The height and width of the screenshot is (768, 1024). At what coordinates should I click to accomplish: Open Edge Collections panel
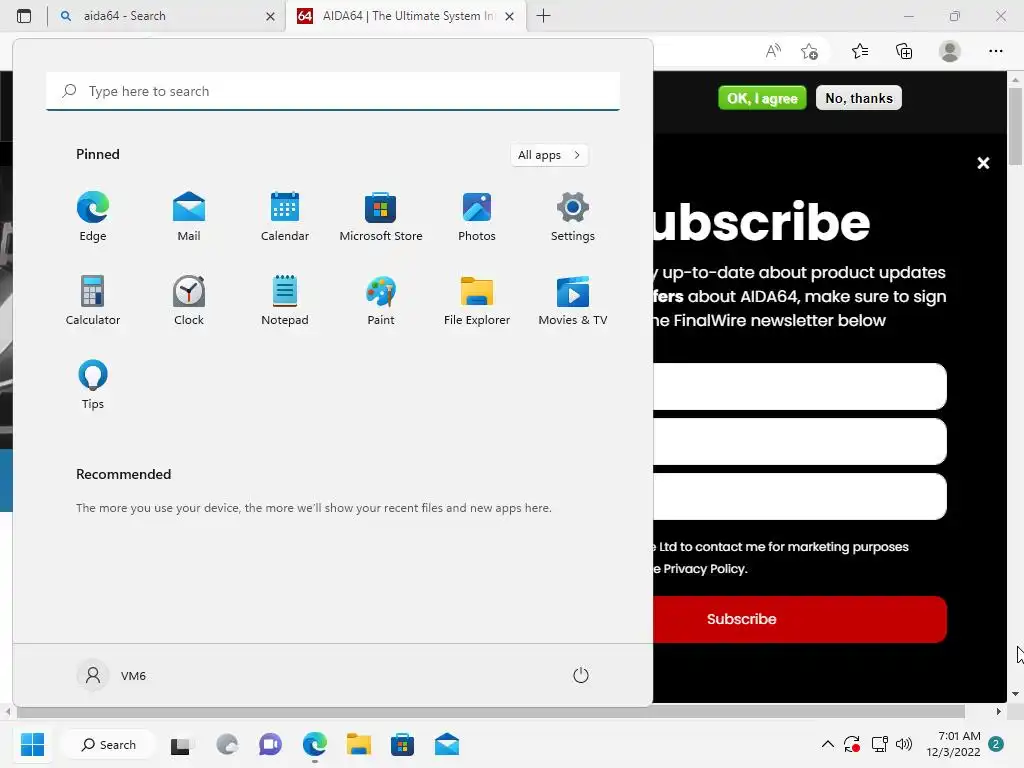pyautogui.click(x=904, y=51)
